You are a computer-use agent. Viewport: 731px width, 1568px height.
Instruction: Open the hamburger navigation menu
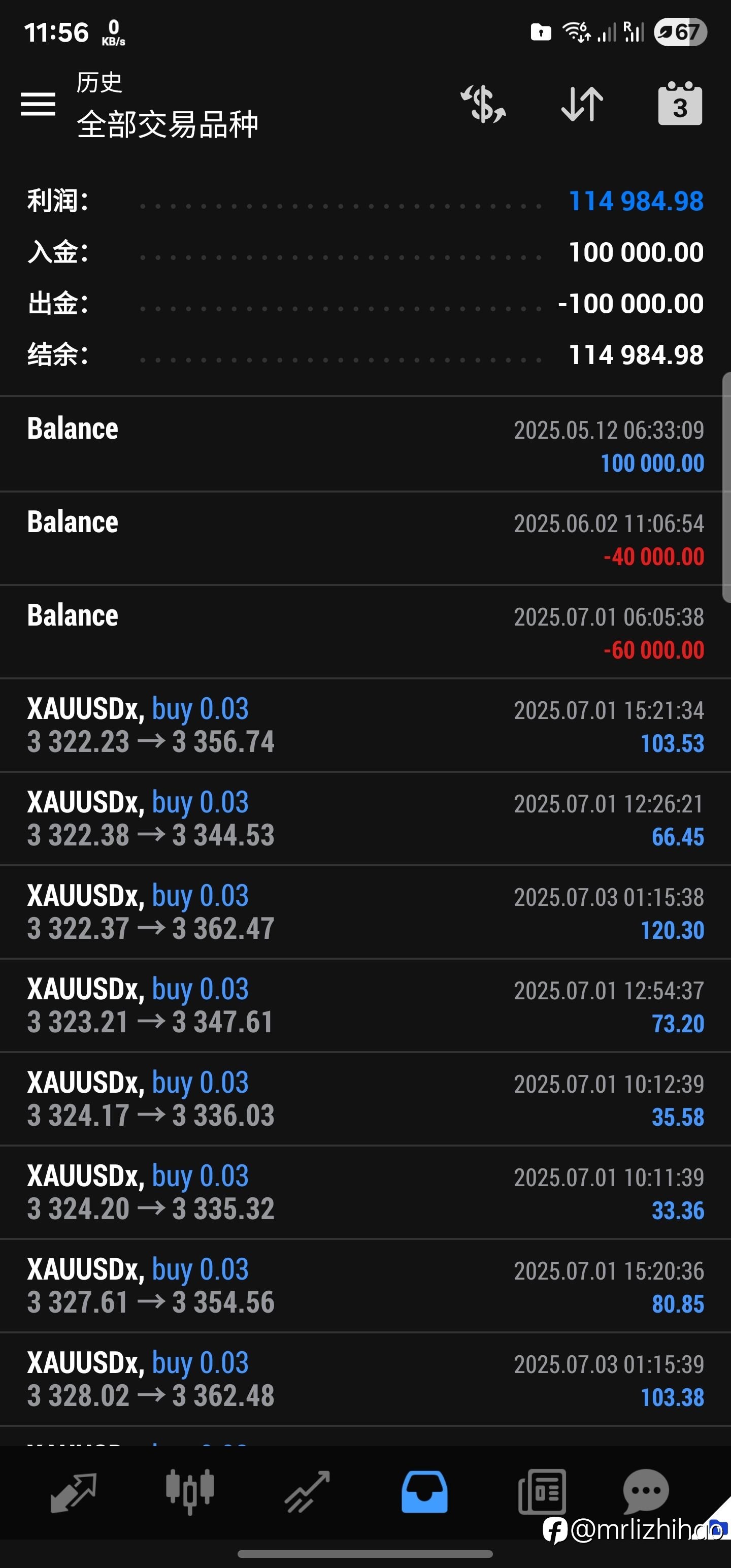click(x=38, y=104)
